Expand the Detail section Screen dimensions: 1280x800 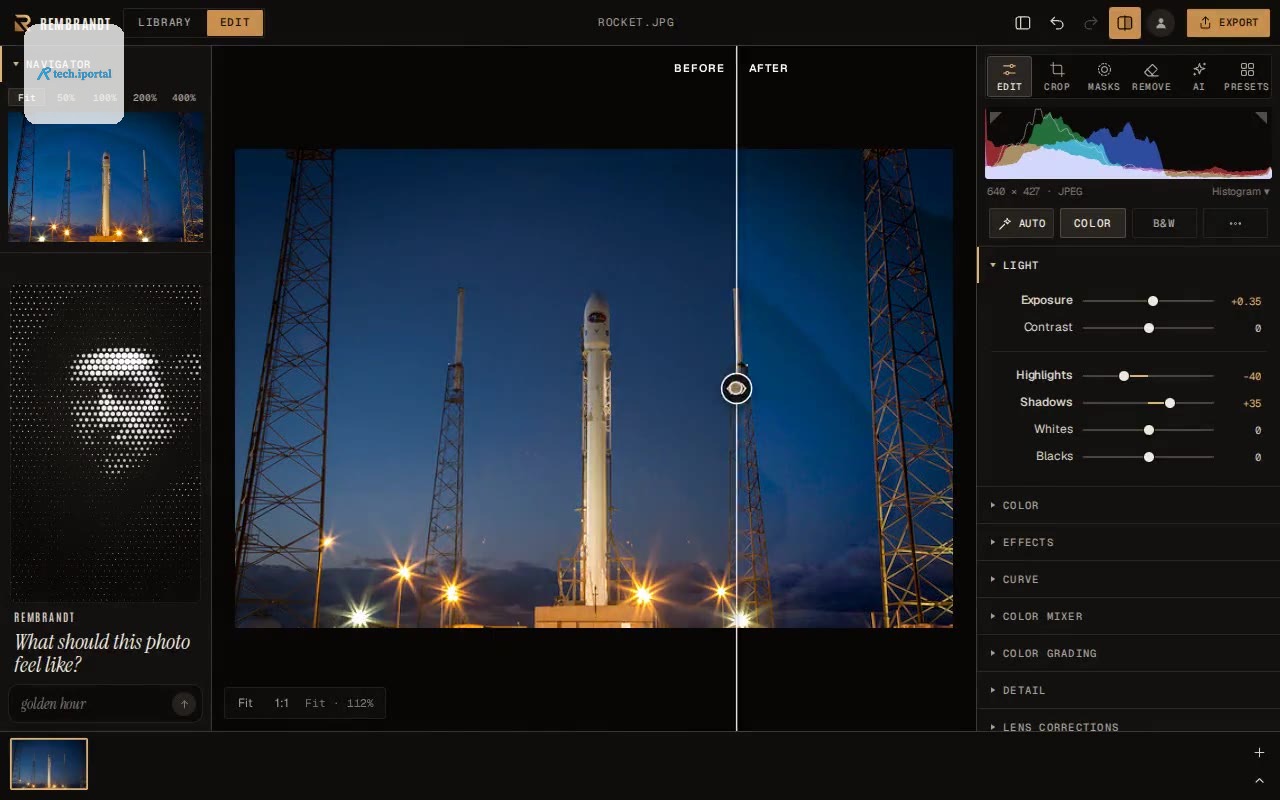pos(1128,690)
